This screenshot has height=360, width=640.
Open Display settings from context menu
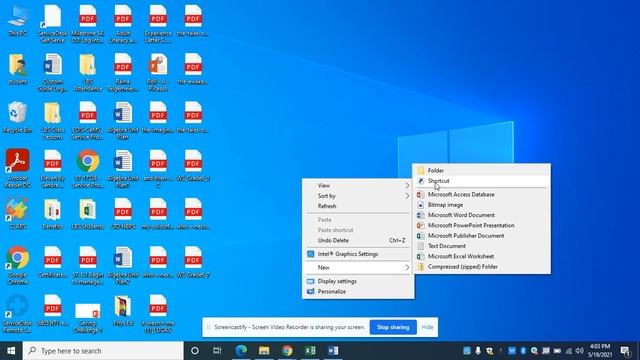click(358, 281)
